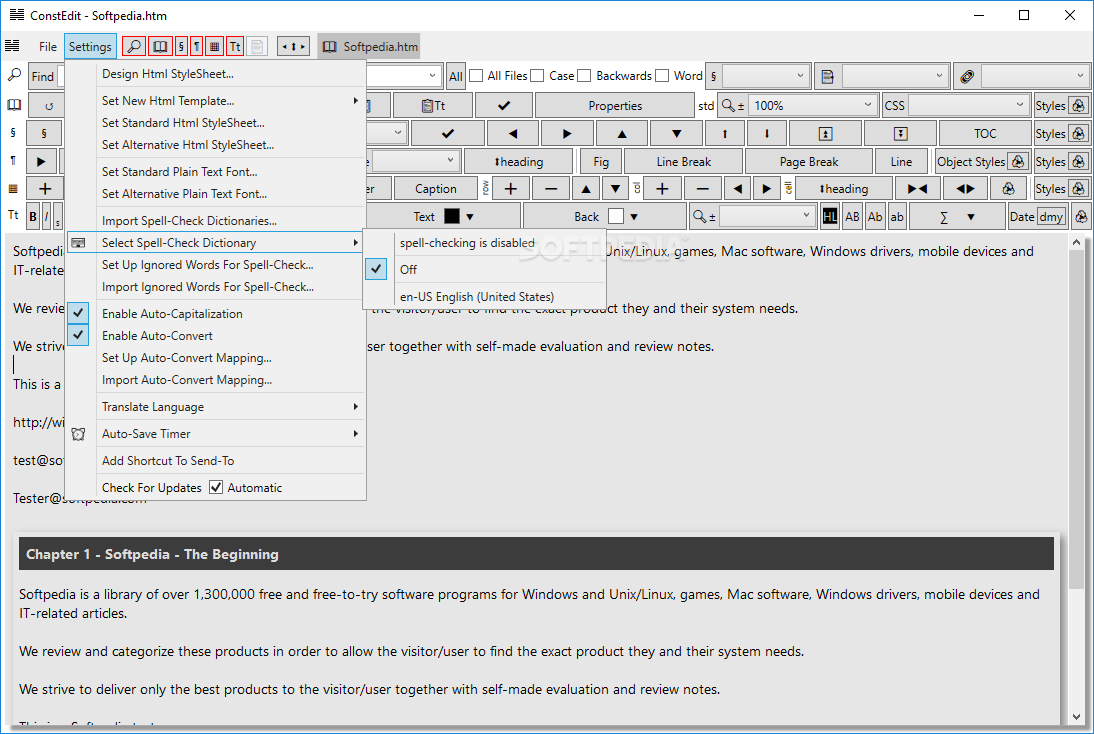This screenshot has width=1094, height=734.
Task: Click the move section to top button
Action: coord(825,134)
